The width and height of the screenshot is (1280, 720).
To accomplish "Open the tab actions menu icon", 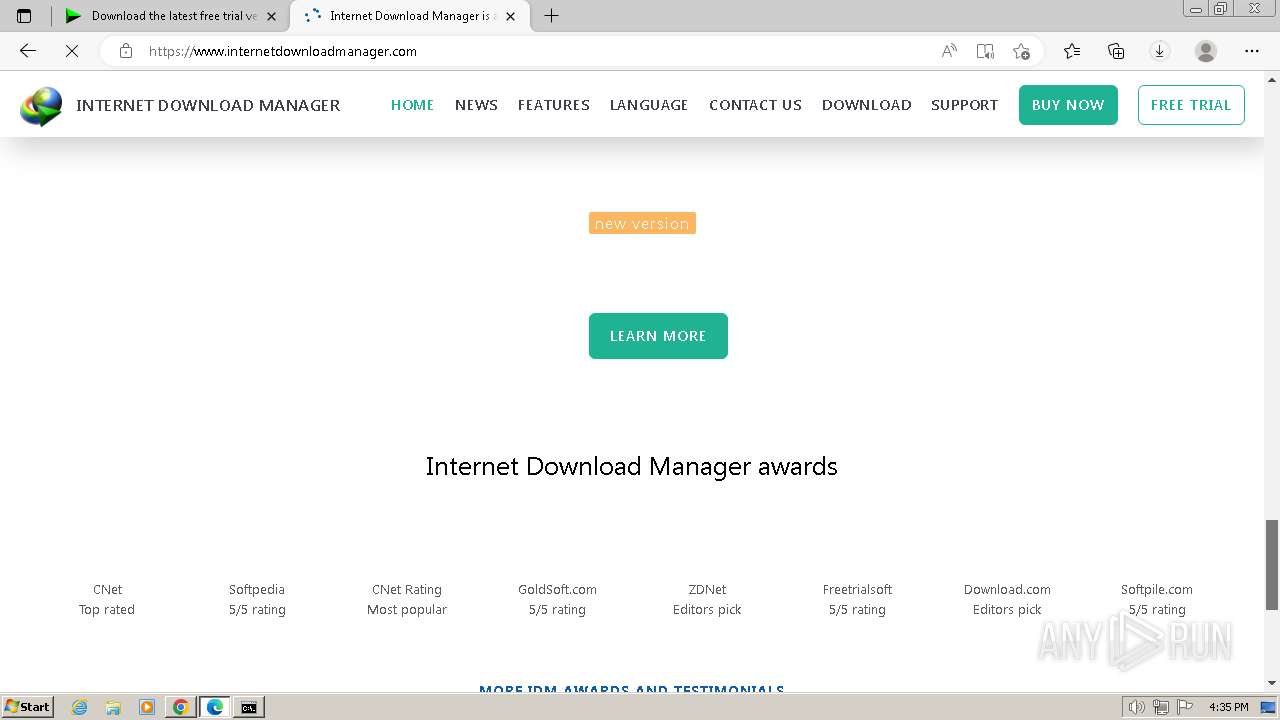I will tap(24, 16).
